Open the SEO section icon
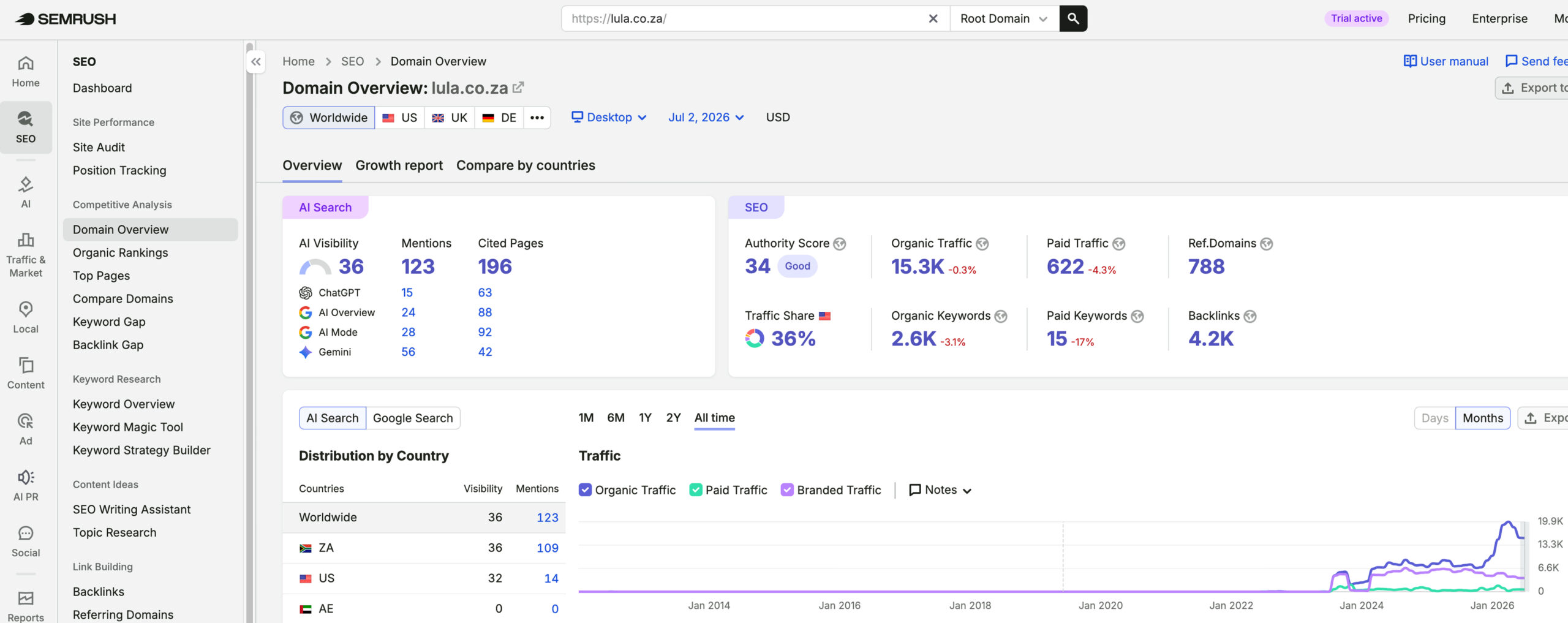 (x=26, y=127)
